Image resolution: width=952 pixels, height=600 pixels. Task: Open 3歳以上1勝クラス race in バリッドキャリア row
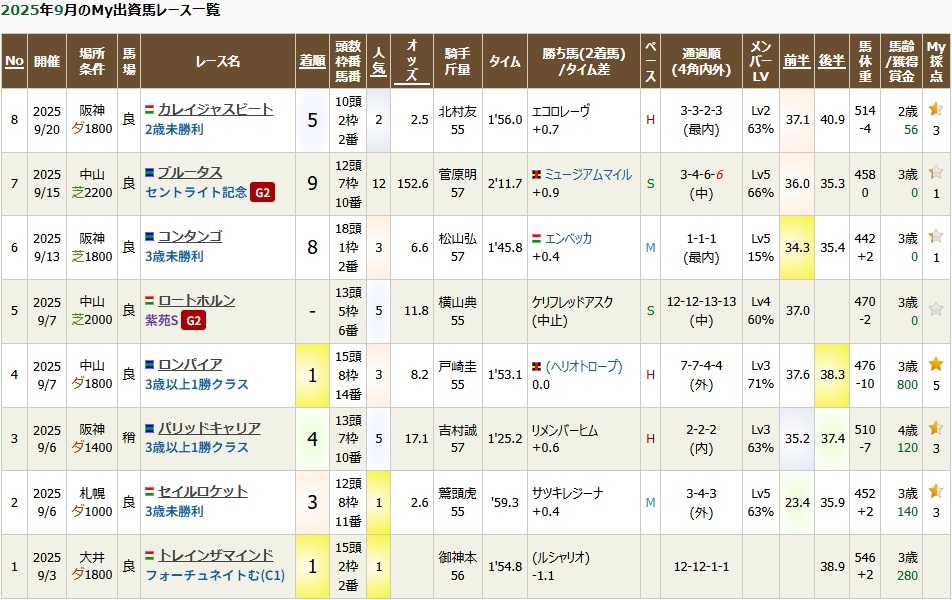[x=197, y=448]
